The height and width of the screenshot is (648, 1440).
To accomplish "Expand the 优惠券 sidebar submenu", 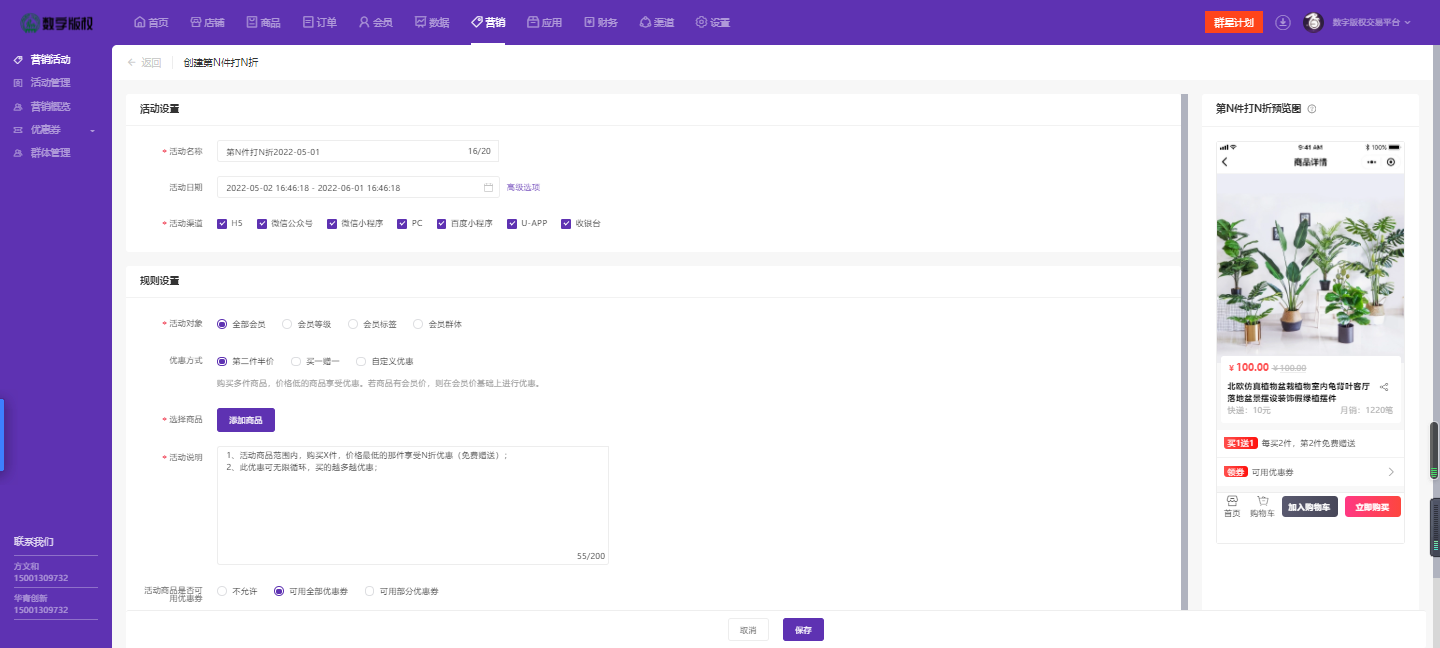I will tap(55, 130).
